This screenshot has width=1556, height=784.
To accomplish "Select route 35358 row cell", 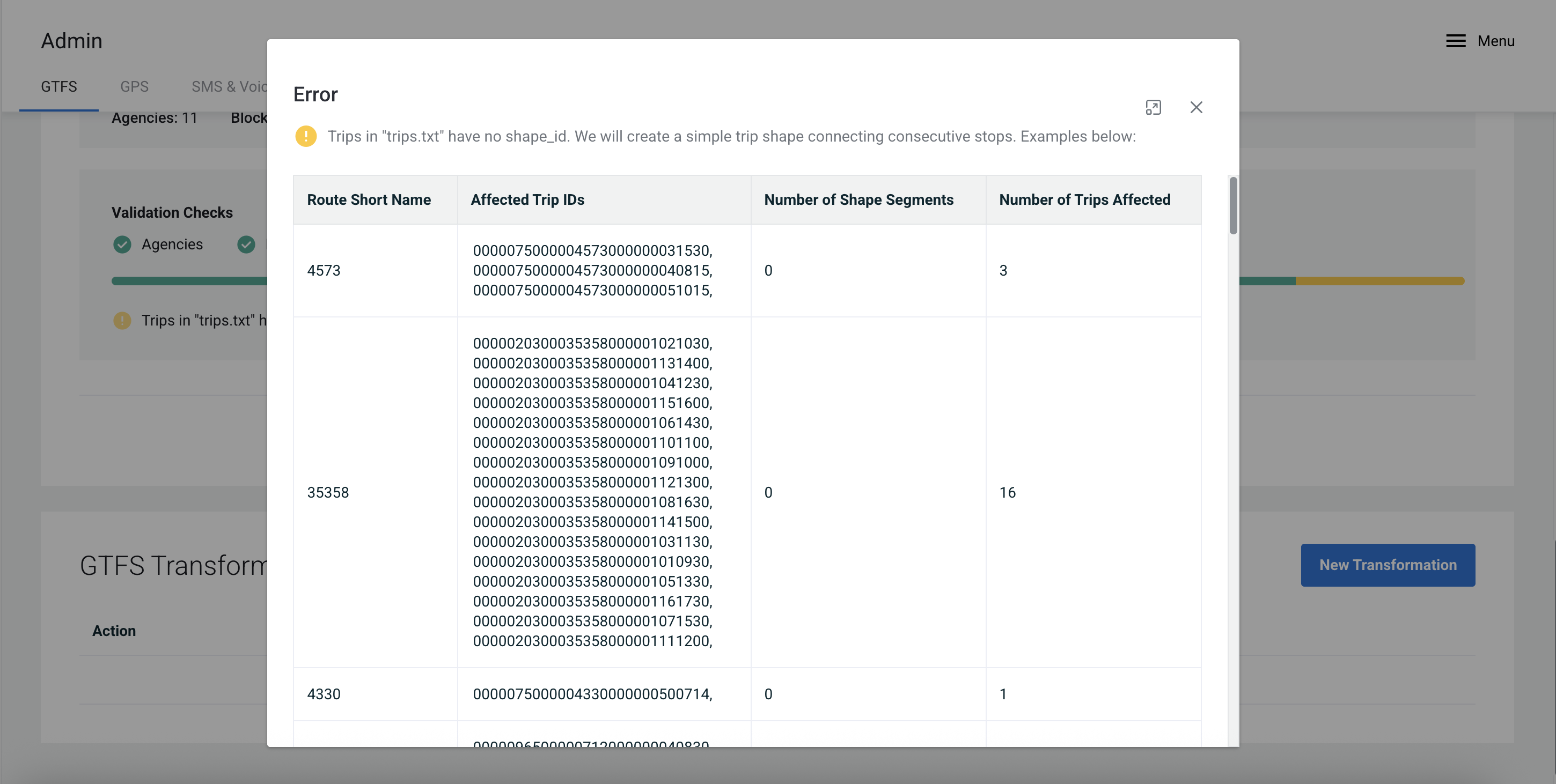I will click(x=328, y=492).
